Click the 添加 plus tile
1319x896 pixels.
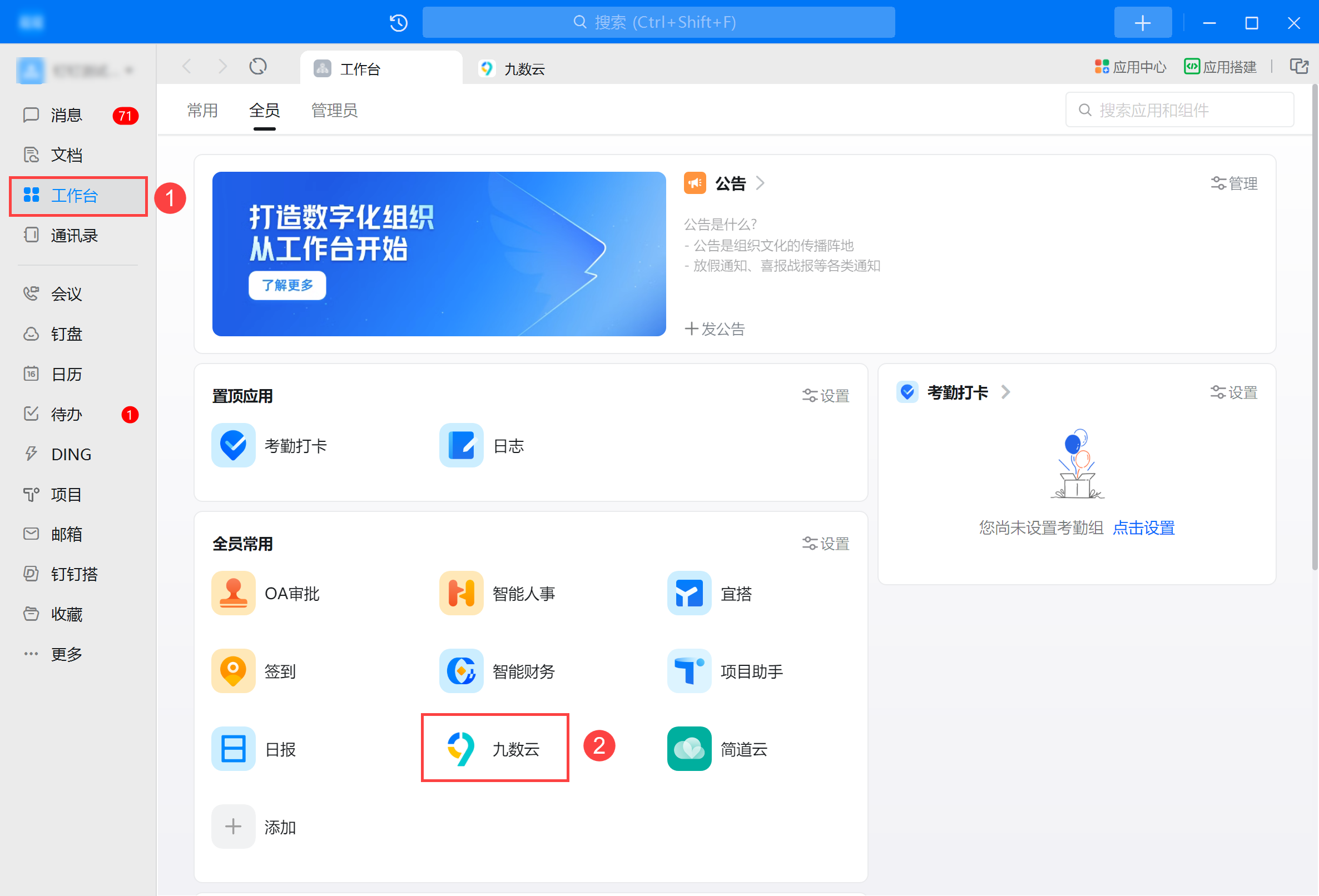click(x=233, y=826)
